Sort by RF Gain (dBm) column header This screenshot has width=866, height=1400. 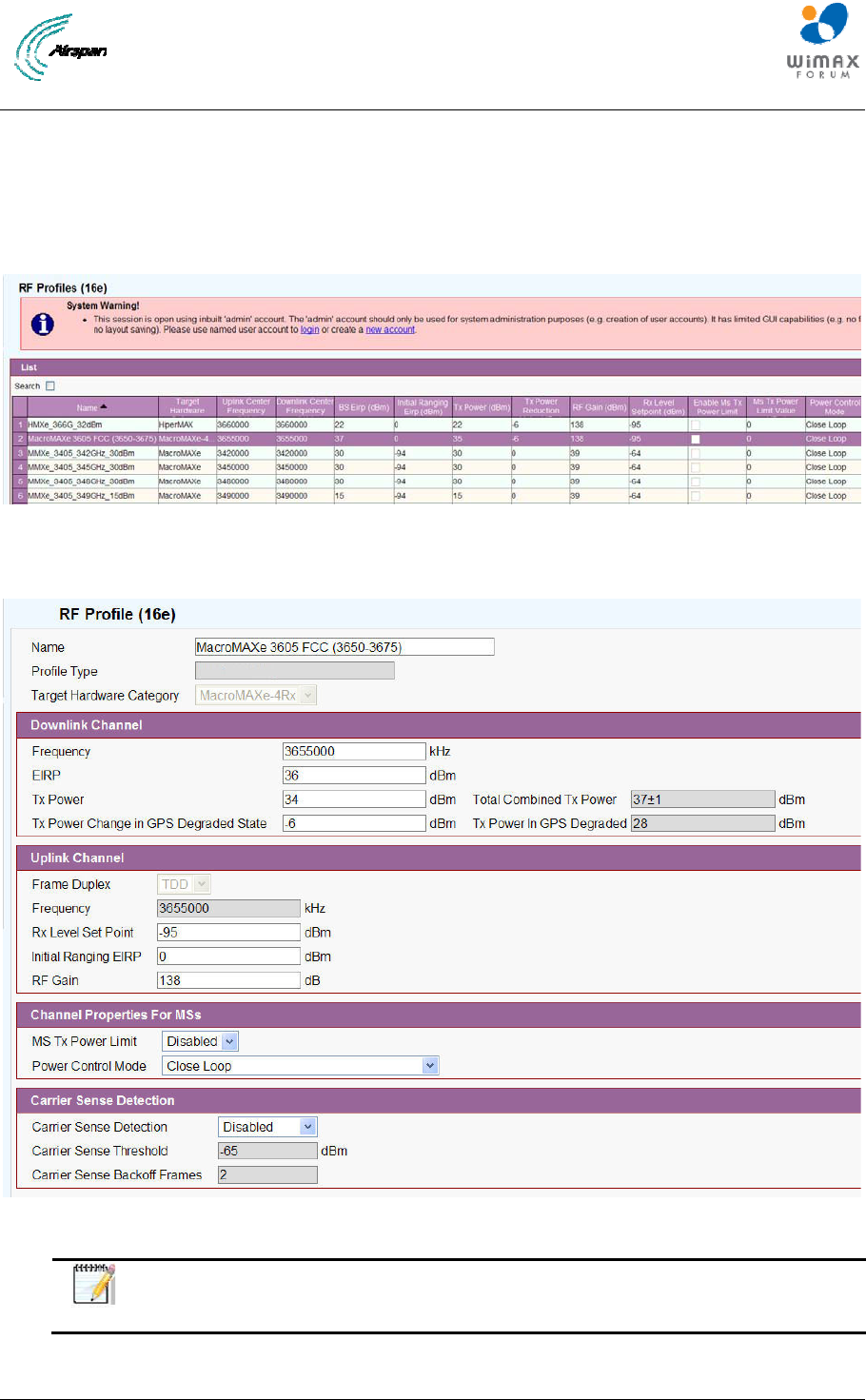(x=600, y=406)
